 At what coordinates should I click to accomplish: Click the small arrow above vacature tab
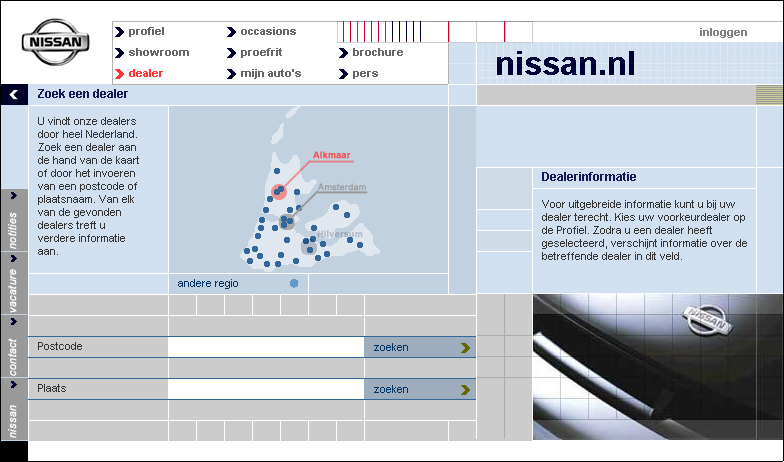(x=14, y=258)
